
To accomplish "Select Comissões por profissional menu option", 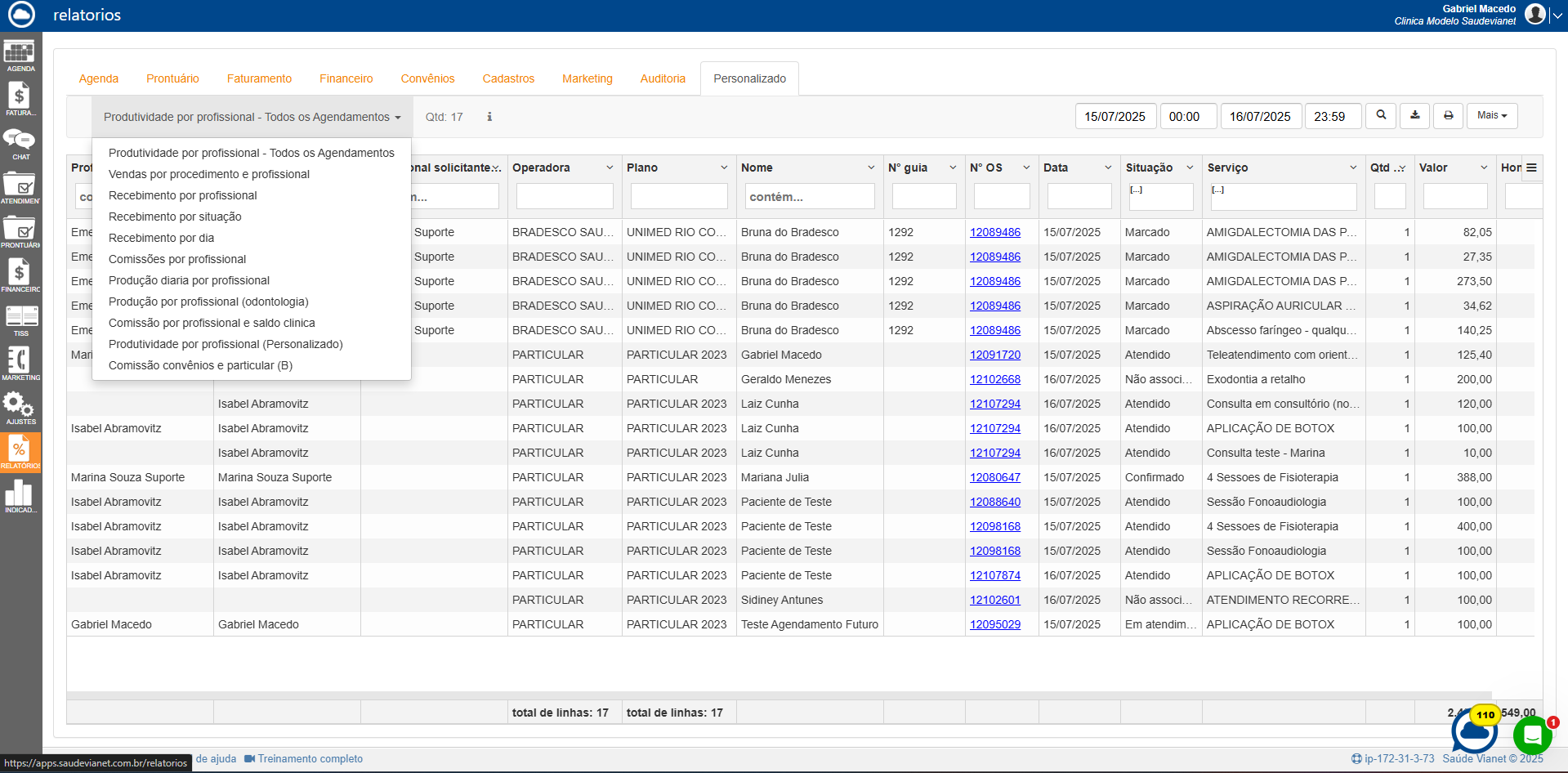I will (x=177, y=259).
